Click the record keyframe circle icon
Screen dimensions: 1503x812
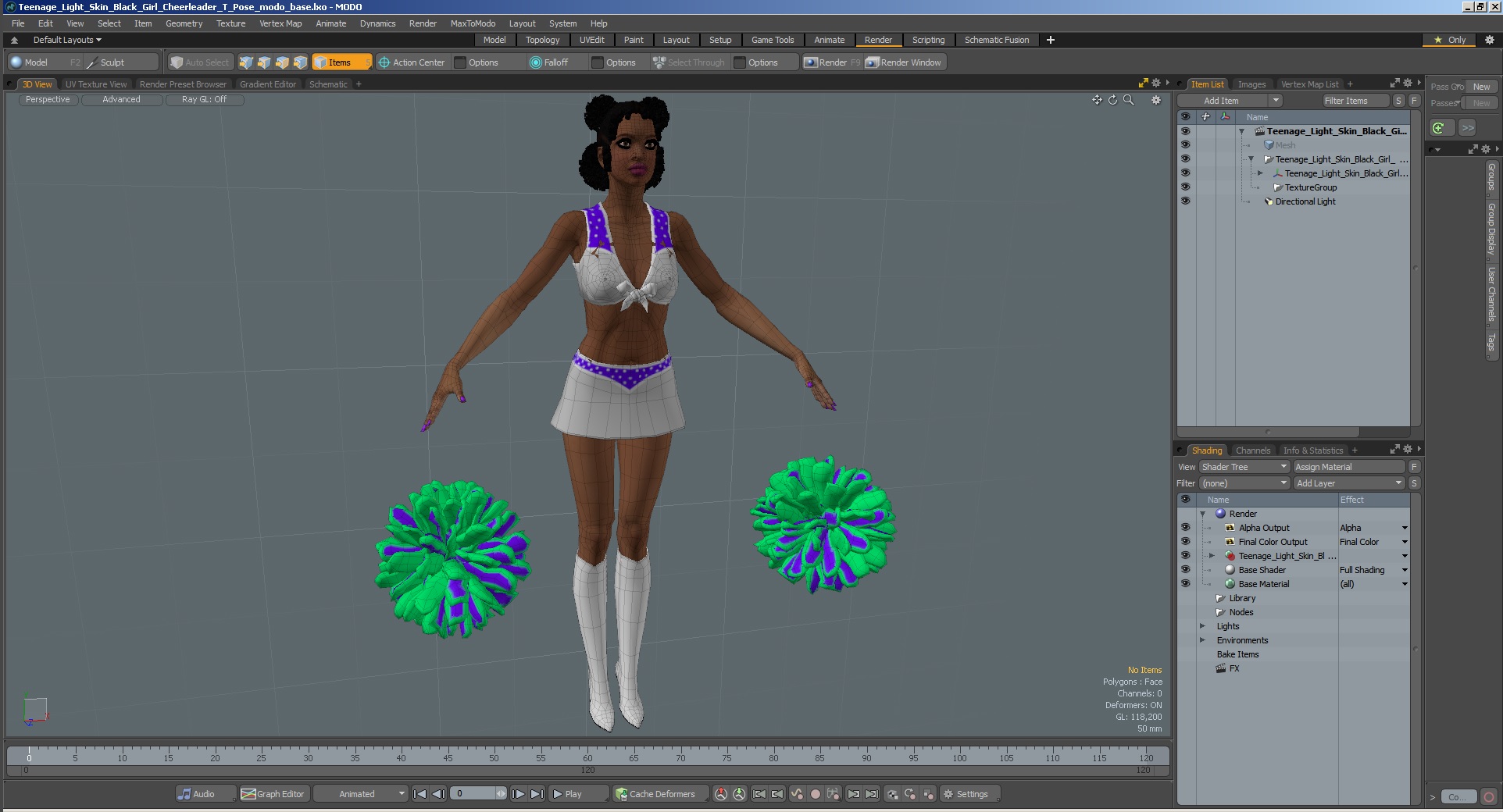(x=815, y=794)
